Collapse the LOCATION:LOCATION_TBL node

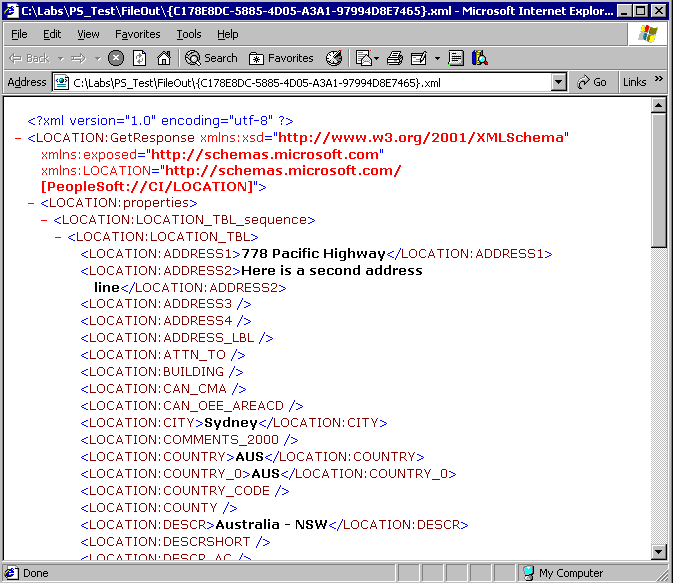pyautogui.click(x=58, y=237)
